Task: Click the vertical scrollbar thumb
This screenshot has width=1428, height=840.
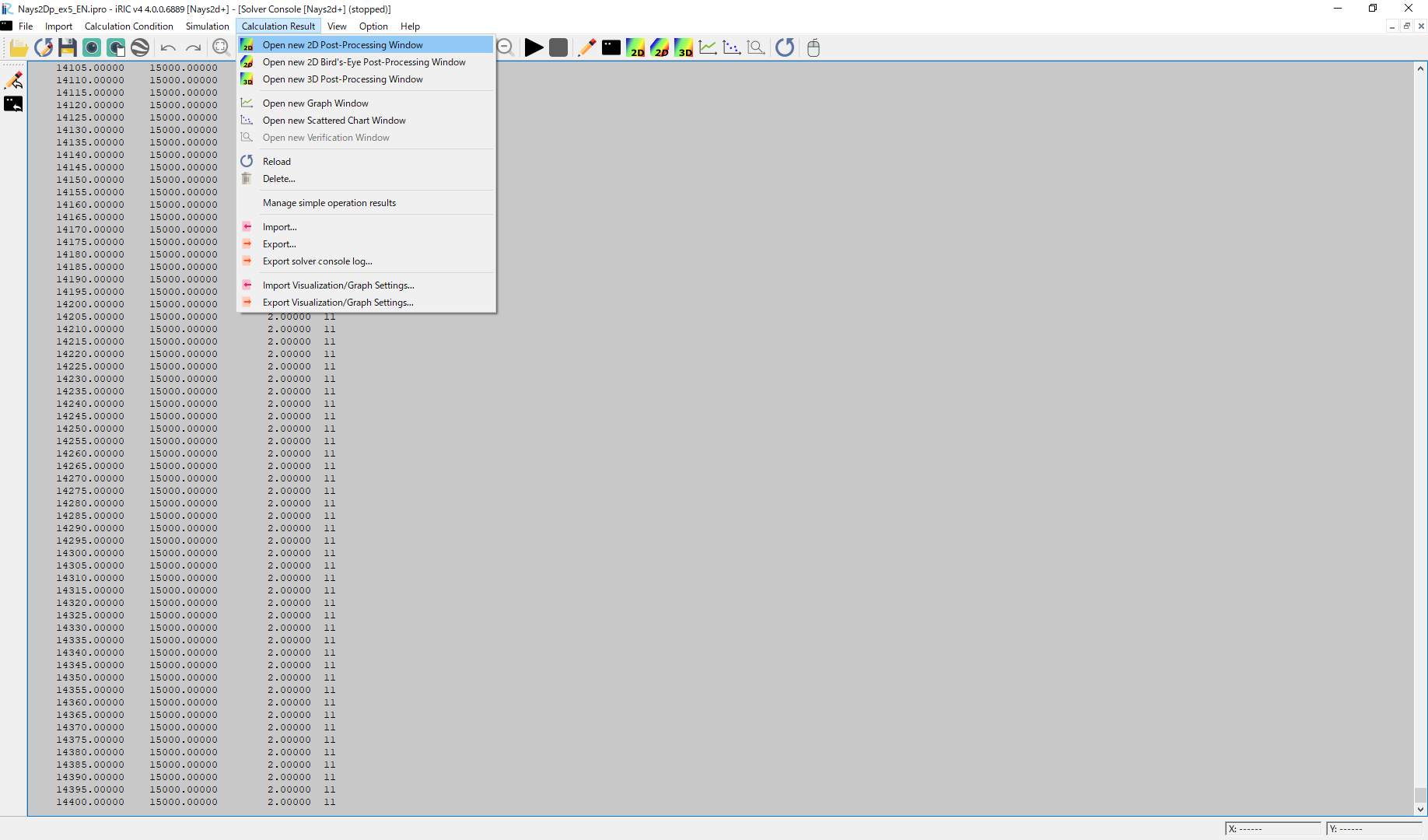Action: point(1420,795)
